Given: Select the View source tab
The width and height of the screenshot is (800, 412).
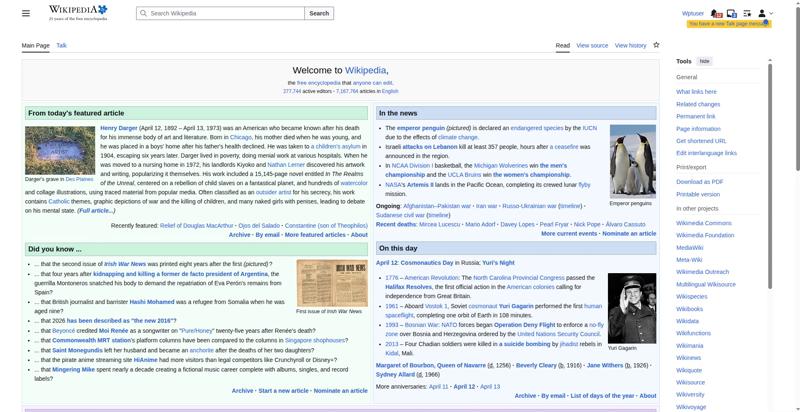Looking at the screenshot, I should pos(592,45).
